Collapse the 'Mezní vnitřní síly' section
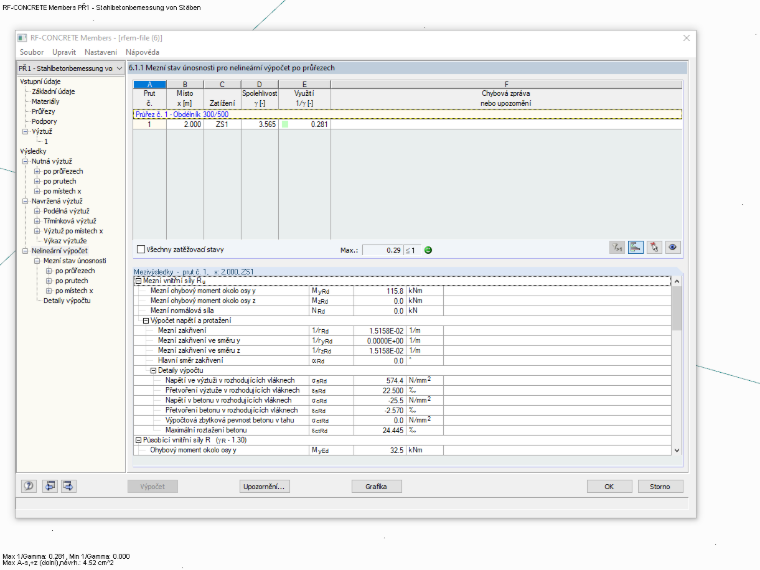 138,281
